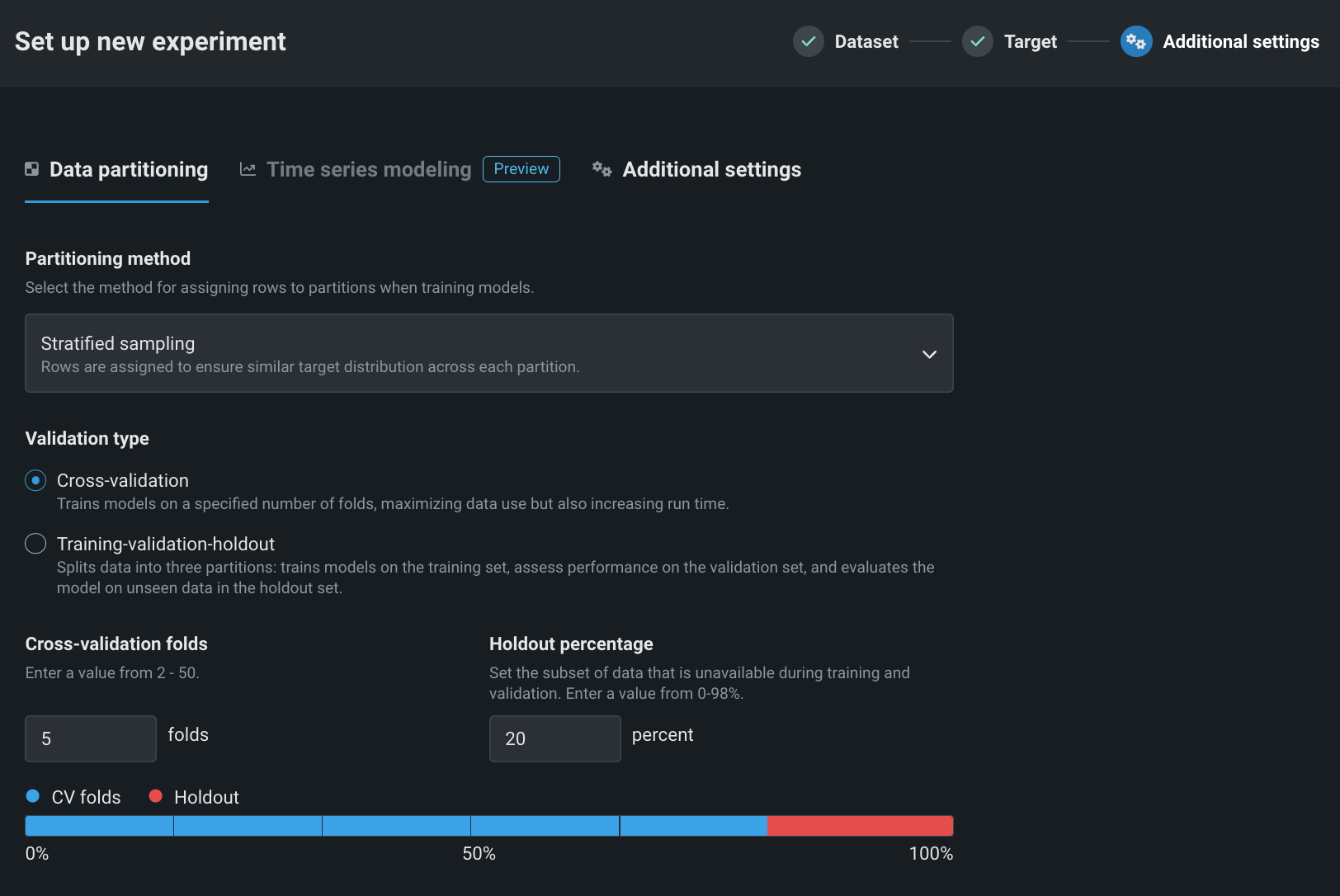
Task: Click the blue CV folds legend dot
Action: coord(33,796)
